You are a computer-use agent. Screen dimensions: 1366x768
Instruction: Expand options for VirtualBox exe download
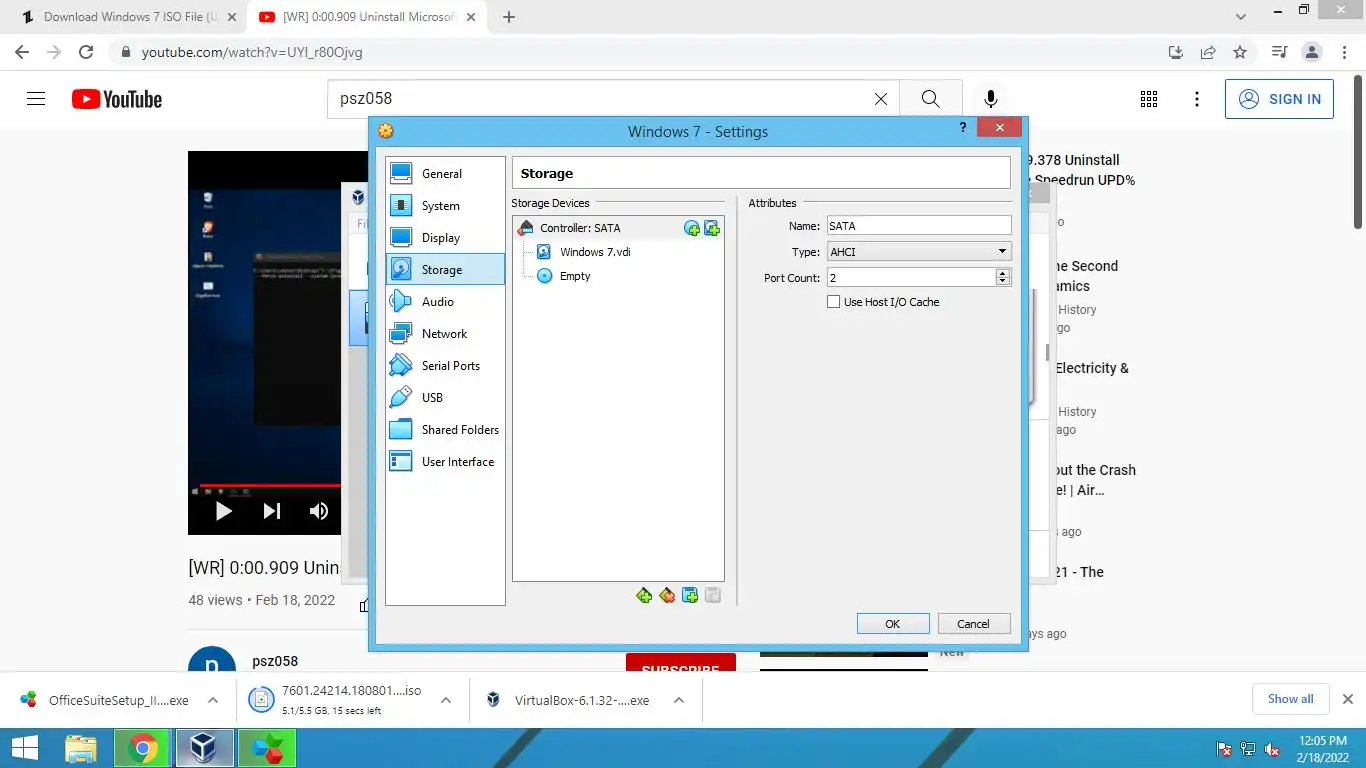pyautogui.click(x=679, y=701)
